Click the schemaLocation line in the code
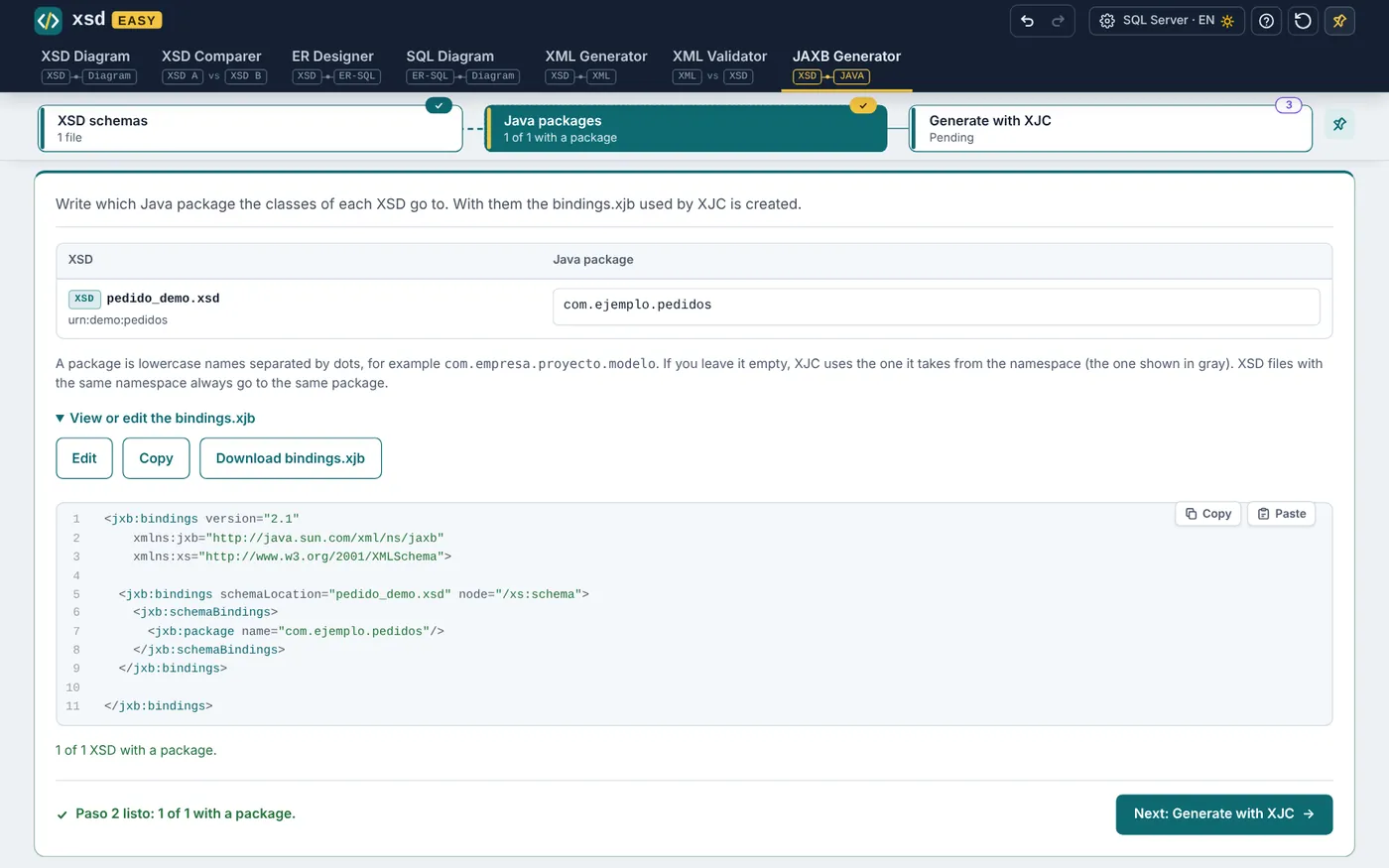The height and width of the screenshot is (868, 1389). tap(354, 594)
